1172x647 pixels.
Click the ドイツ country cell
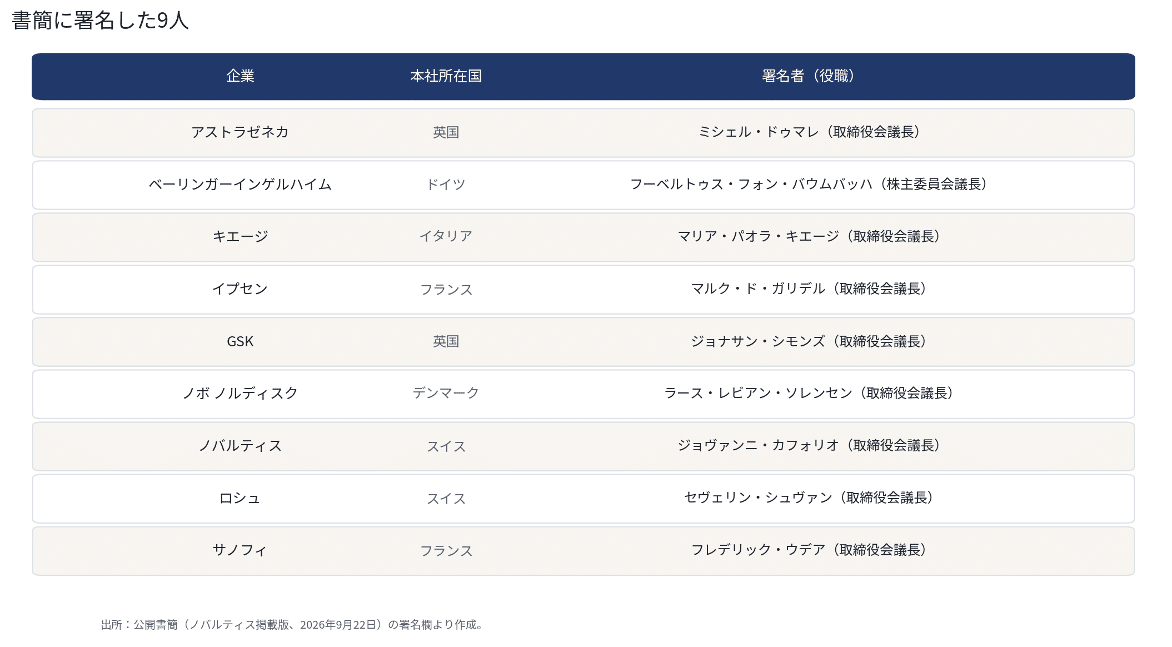[445, 185]
